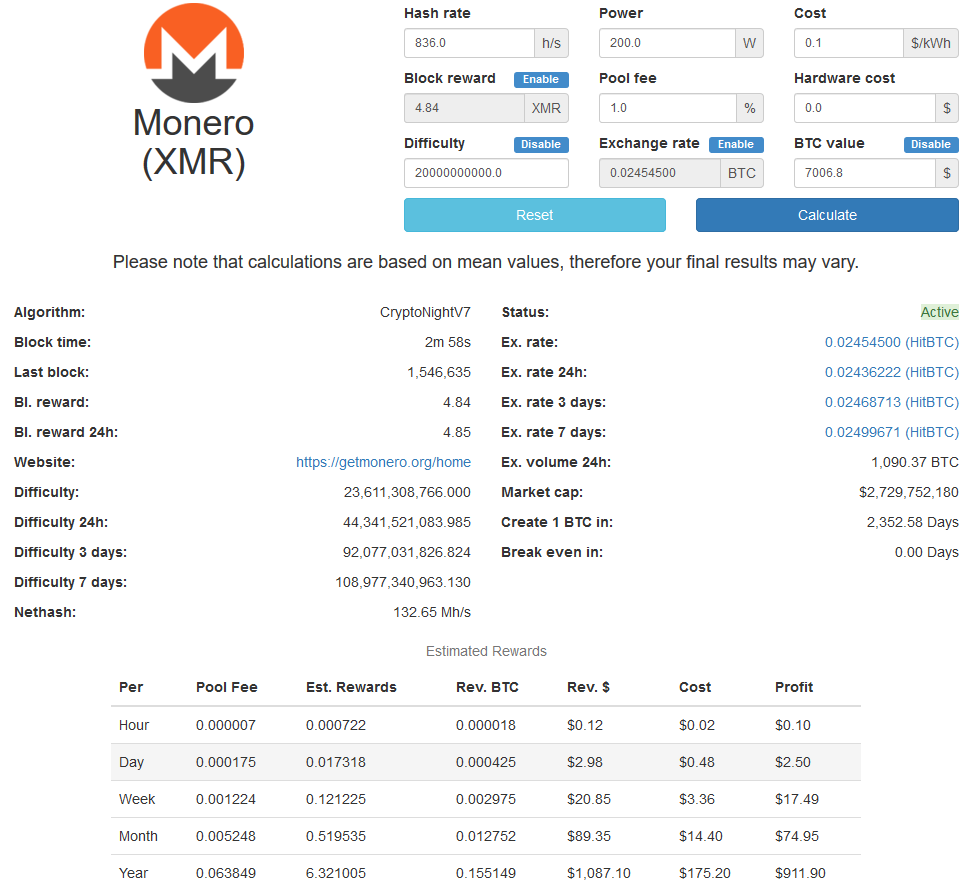Click the Exchange rate input 0.02454500
This screenshot has width=968, height=886.
[x=660, y=173]
